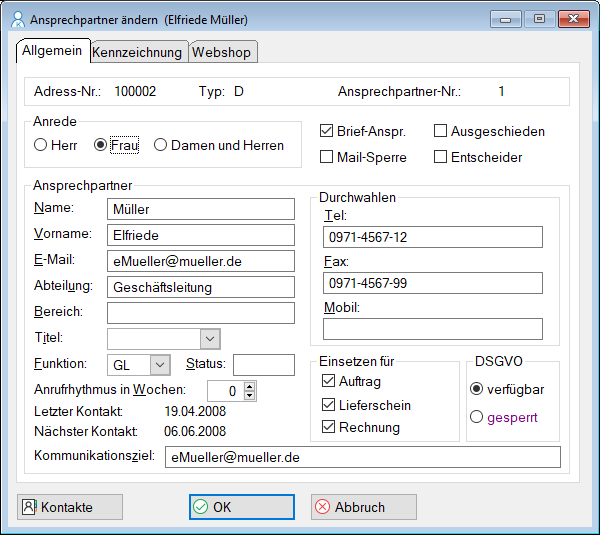Screen dimensions: 600x535
Task: Click the Kontakte button with contact icon
Action: pos(69,507)
